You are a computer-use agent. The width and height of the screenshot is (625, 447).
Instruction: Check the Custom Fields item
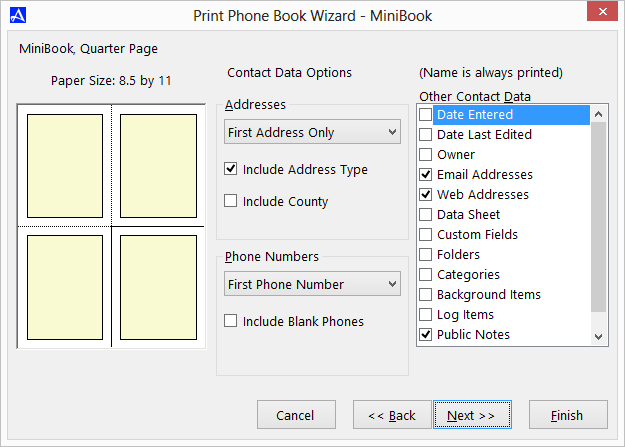[x=426, y=235]
